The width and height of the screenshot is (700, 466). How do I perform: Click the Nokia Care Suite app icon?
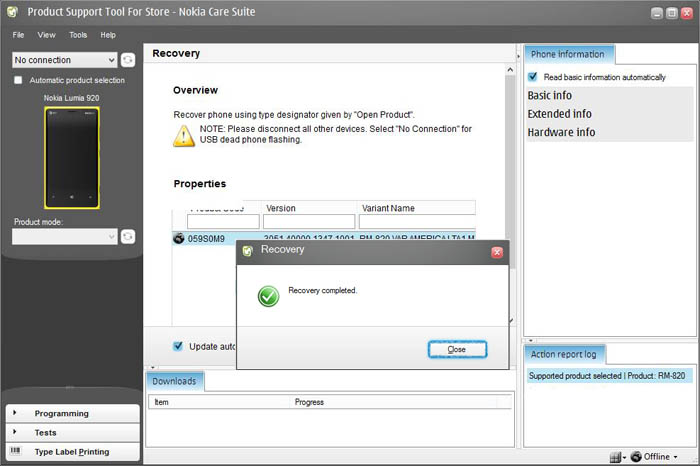(x=12, y=12)
